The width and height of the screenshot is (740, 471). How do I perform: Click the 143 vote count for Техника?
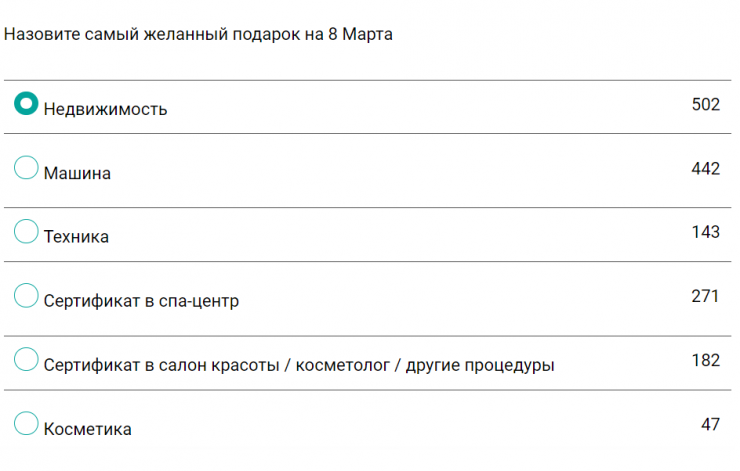coord(705,232)
